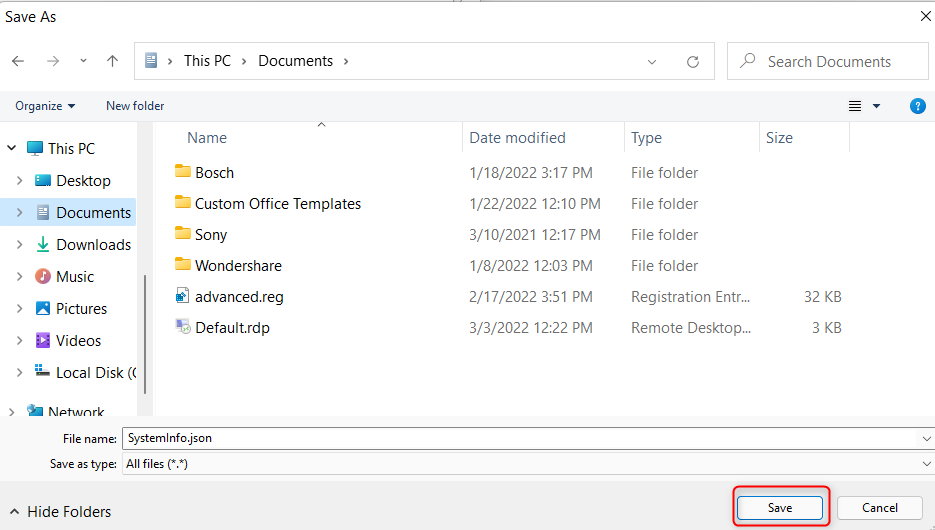Open the help question mark icon
Screen dimensions: 935x530
[917, 106]
